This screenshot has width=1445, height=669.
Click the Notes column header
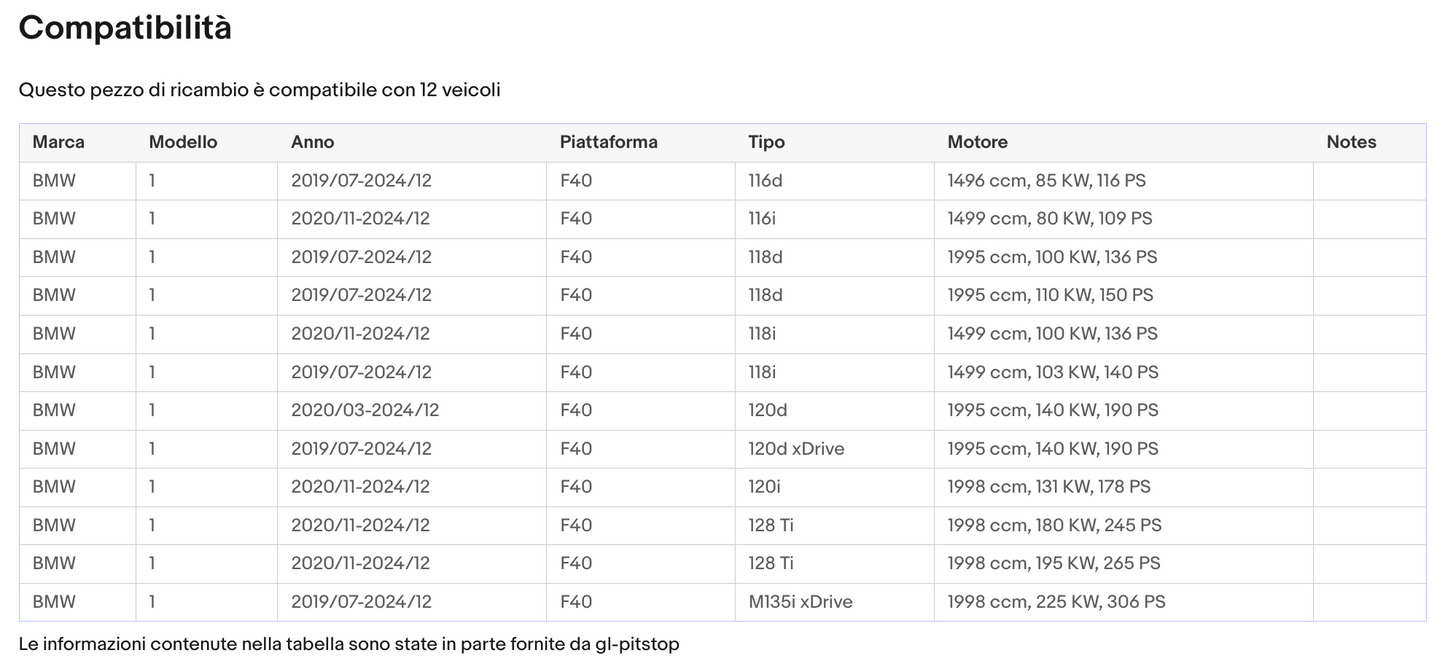(1351, 142)
